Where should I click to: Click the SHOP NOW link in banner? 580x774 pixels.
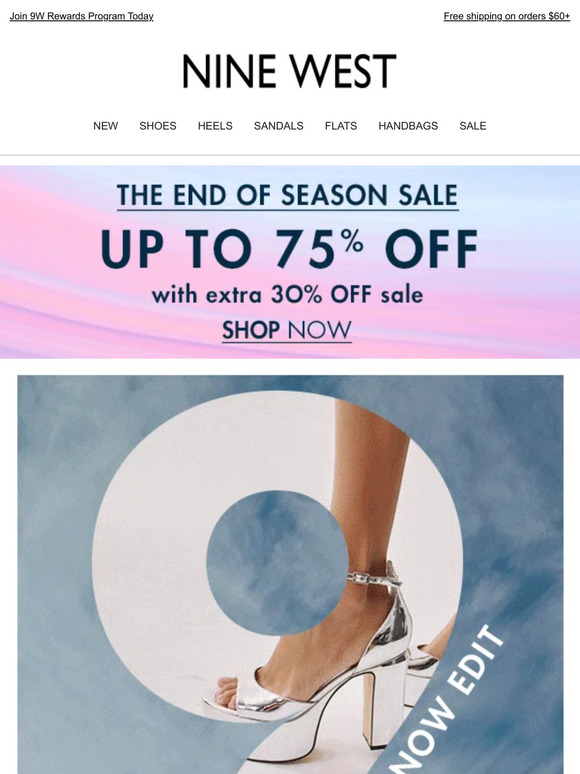[x=287, y=330]
